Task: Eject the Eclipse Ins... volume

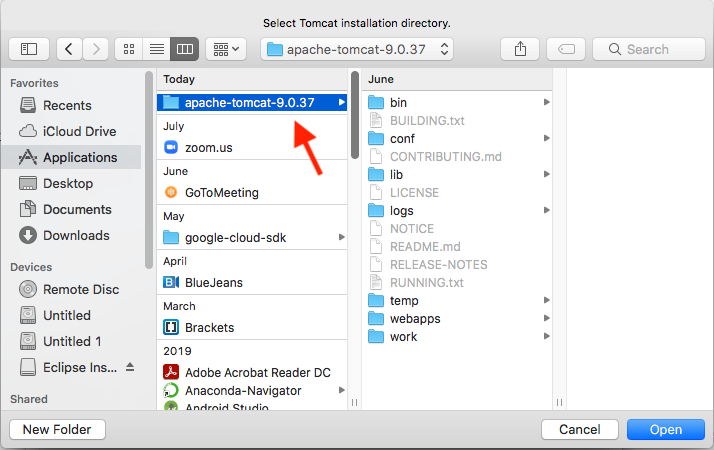Action: point(130,367)
